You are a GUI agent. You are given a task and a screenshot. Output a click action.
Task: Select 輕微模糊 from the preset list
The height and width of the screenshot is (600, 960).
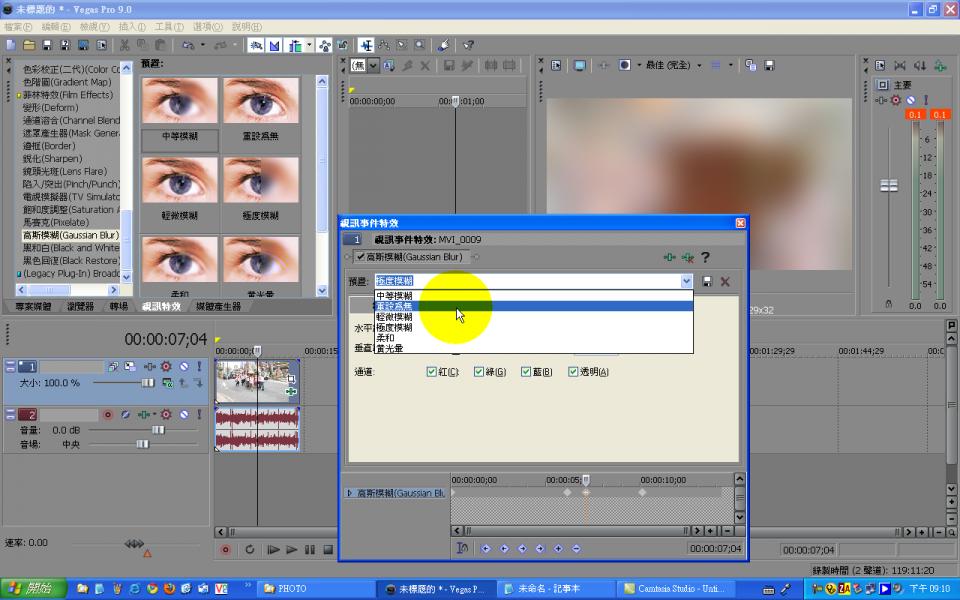(394, 317)
